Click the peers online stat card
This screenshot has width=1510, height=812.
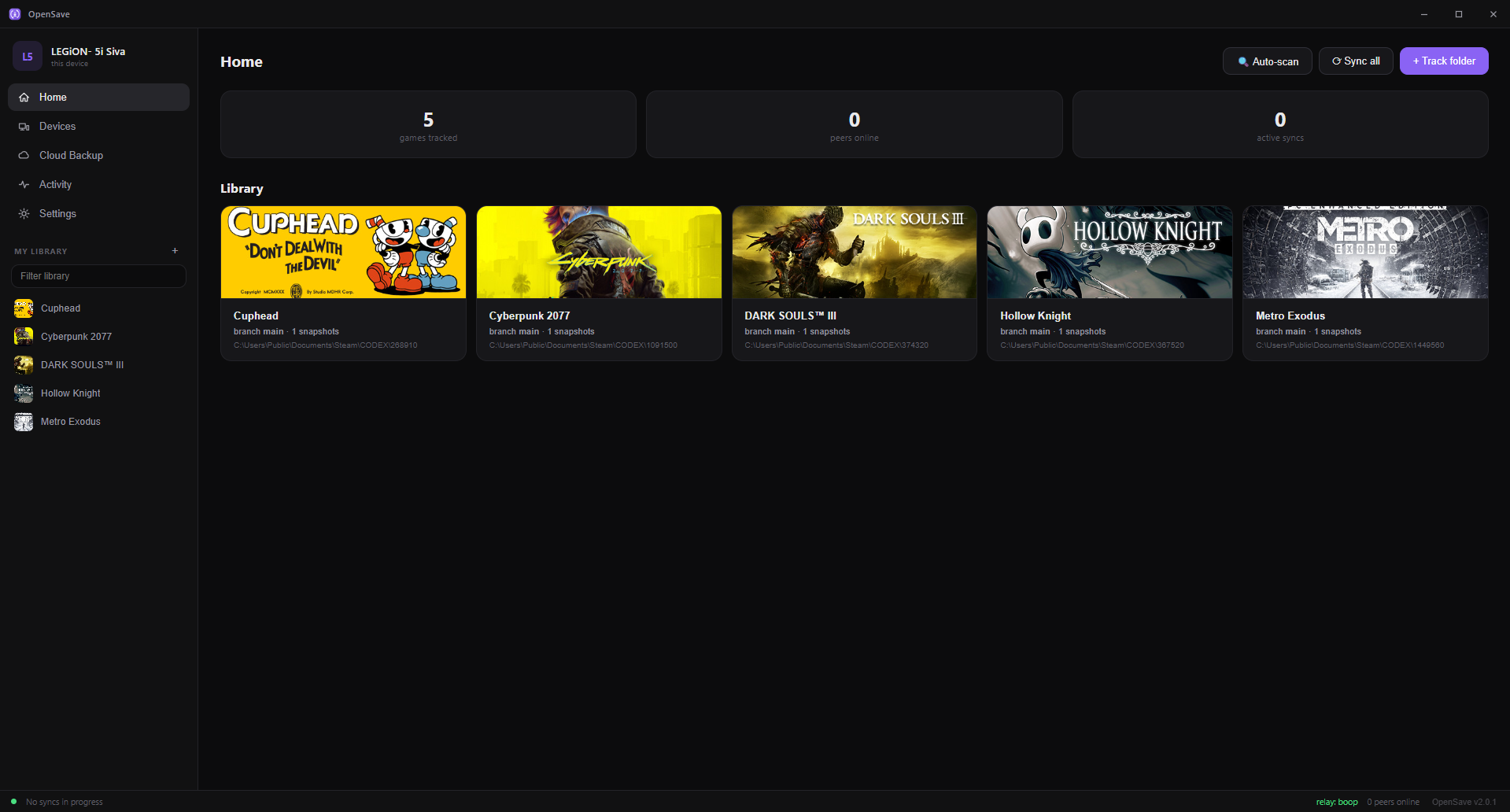pos(854,124)
